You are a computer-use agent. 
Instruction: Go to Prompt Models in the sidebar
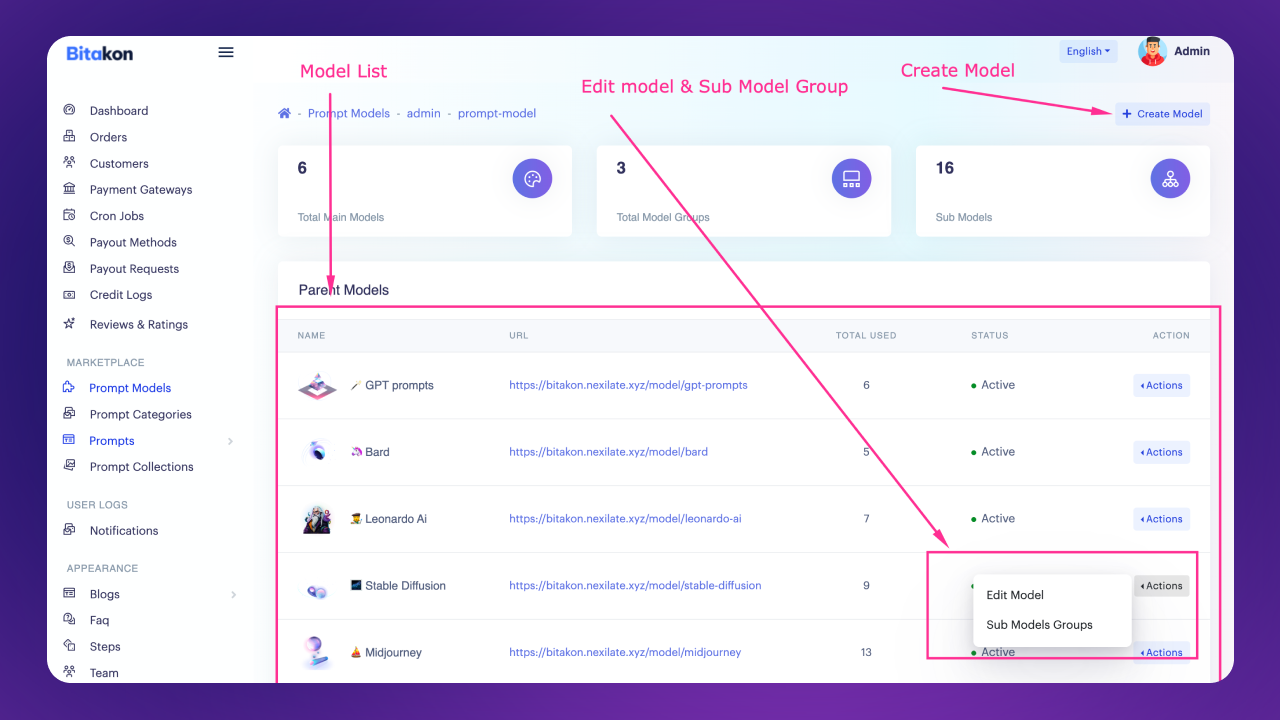(130, 388)
